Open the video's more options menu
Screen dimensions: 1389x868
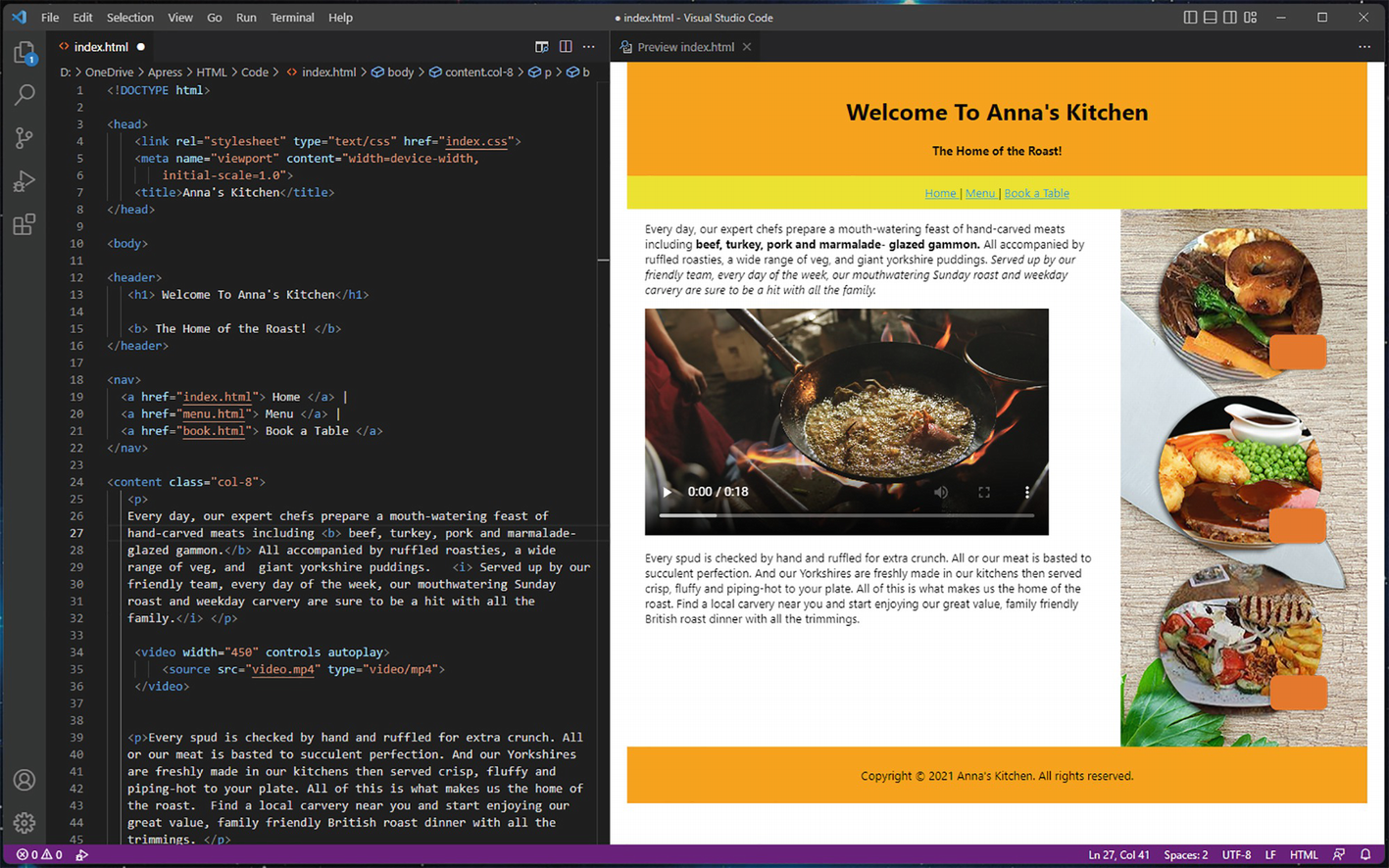1026,492
